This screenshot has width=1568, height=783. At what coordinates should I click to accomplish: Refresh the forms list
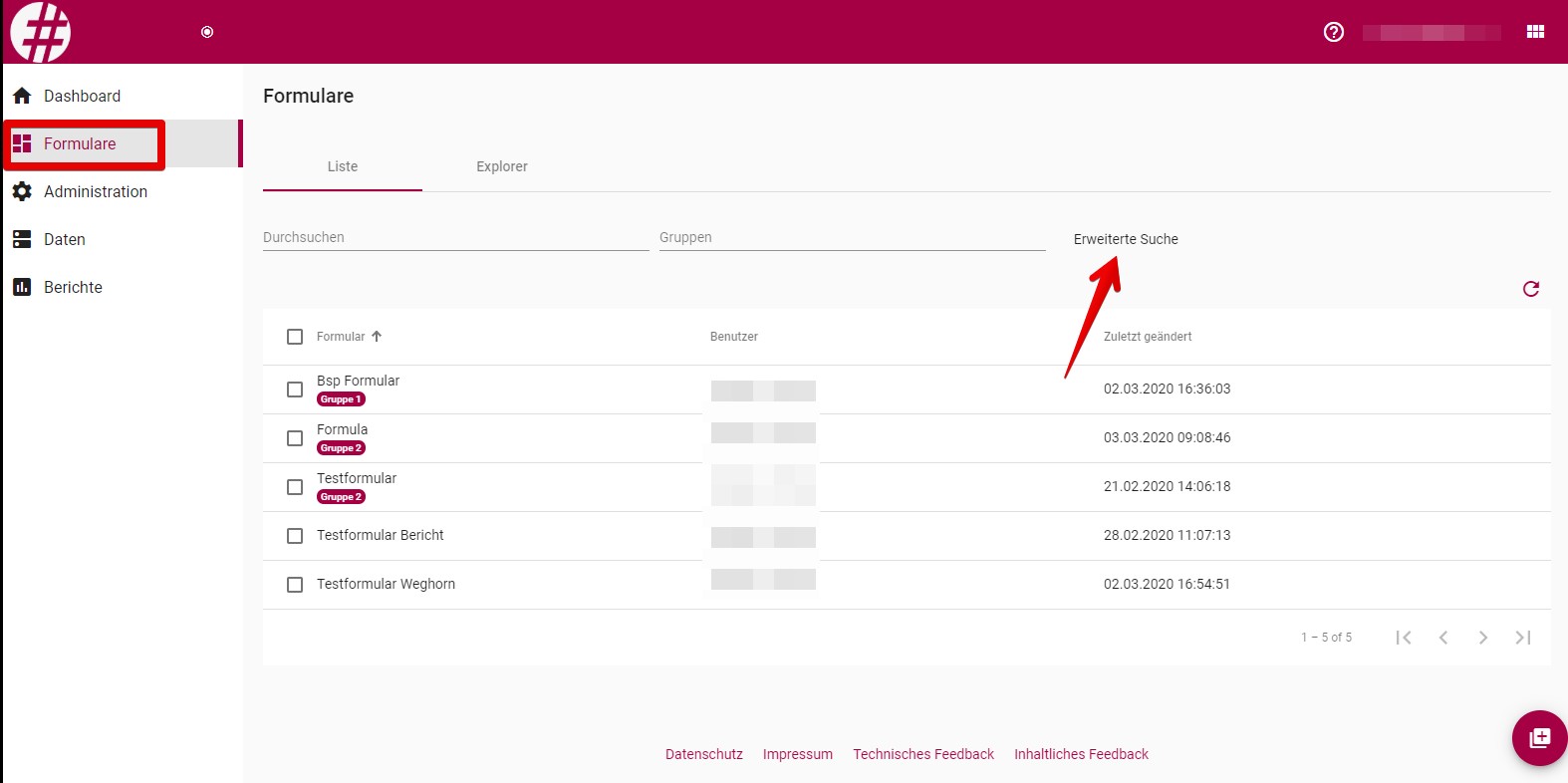(1531, 289)
